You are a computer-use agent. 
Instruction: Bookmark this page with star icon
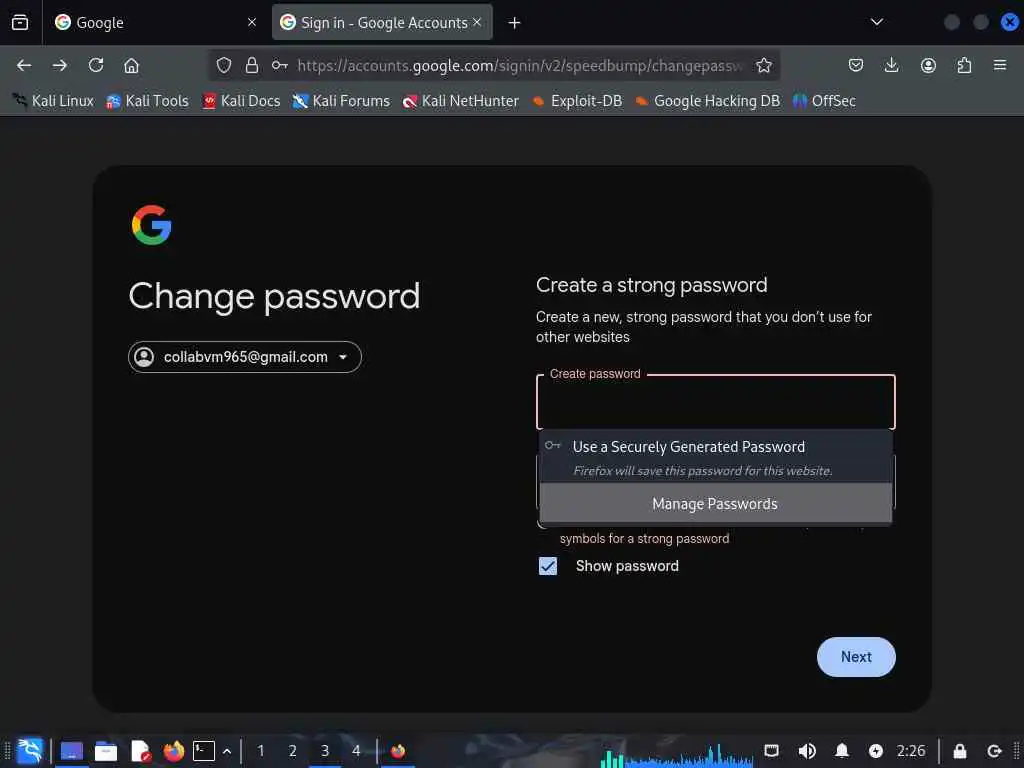pyautogui.click(x=763, y=65)
